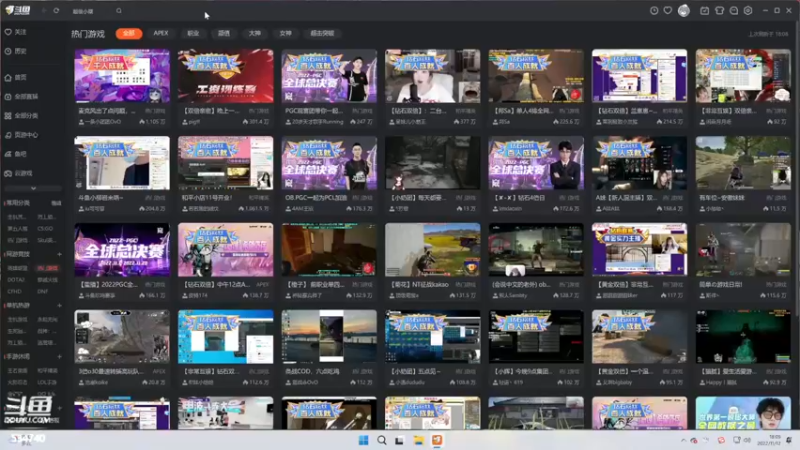Click the search input field in the top bar
Screen dimensions: 800x450
pyautogui.click(x=92, y=11)
